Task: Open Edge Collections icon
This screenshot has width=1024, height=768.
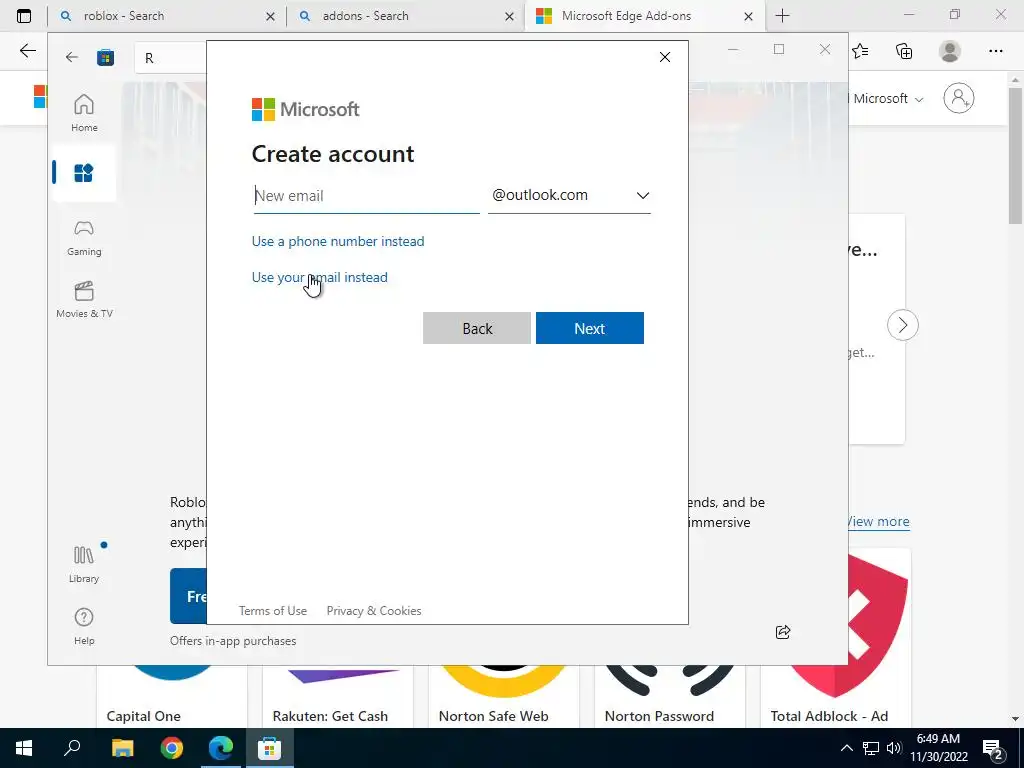Action: tap(904, 51)
